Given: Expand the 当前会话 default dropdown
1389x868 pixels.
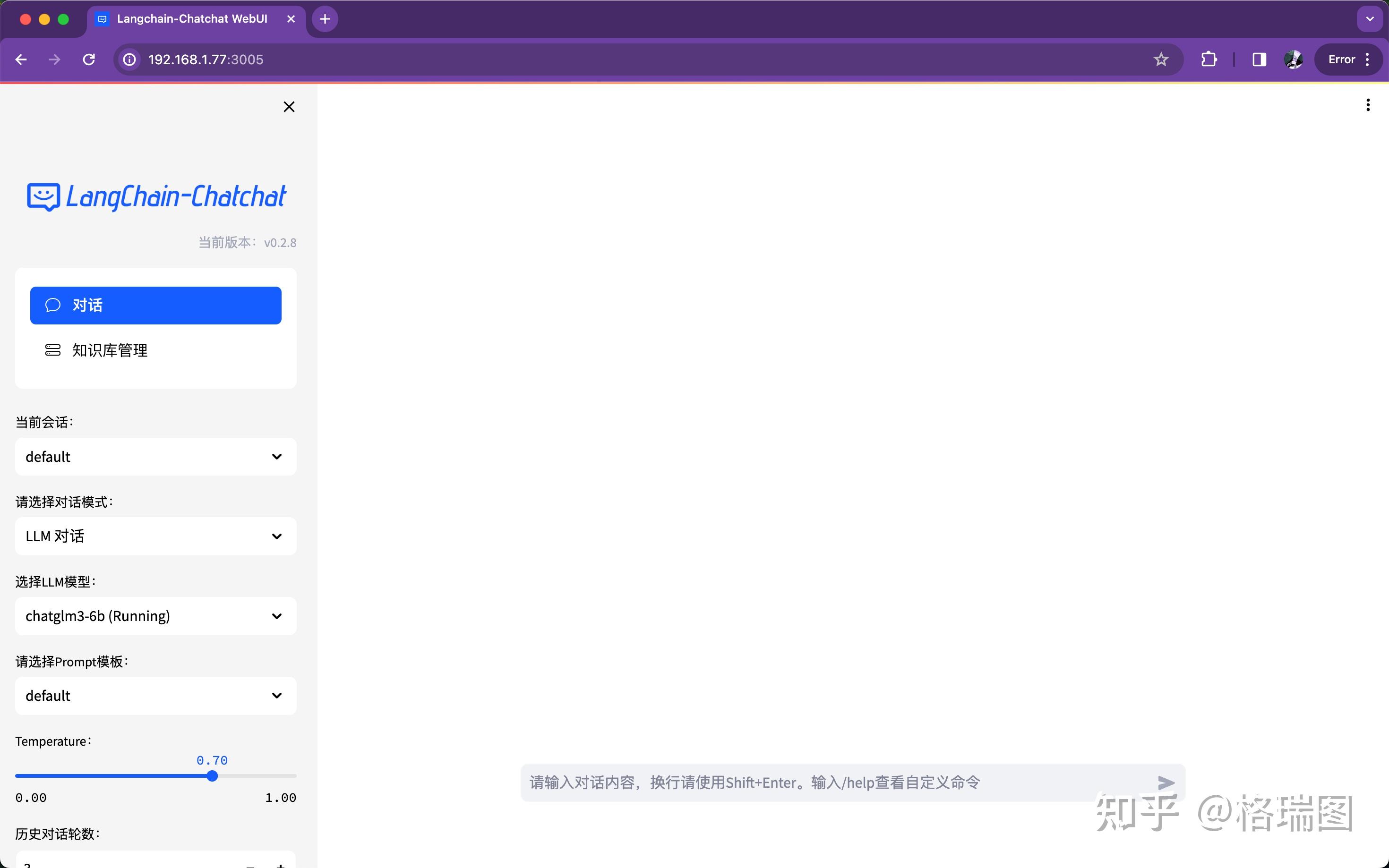Looking at the screenshot, I should 155,457.
